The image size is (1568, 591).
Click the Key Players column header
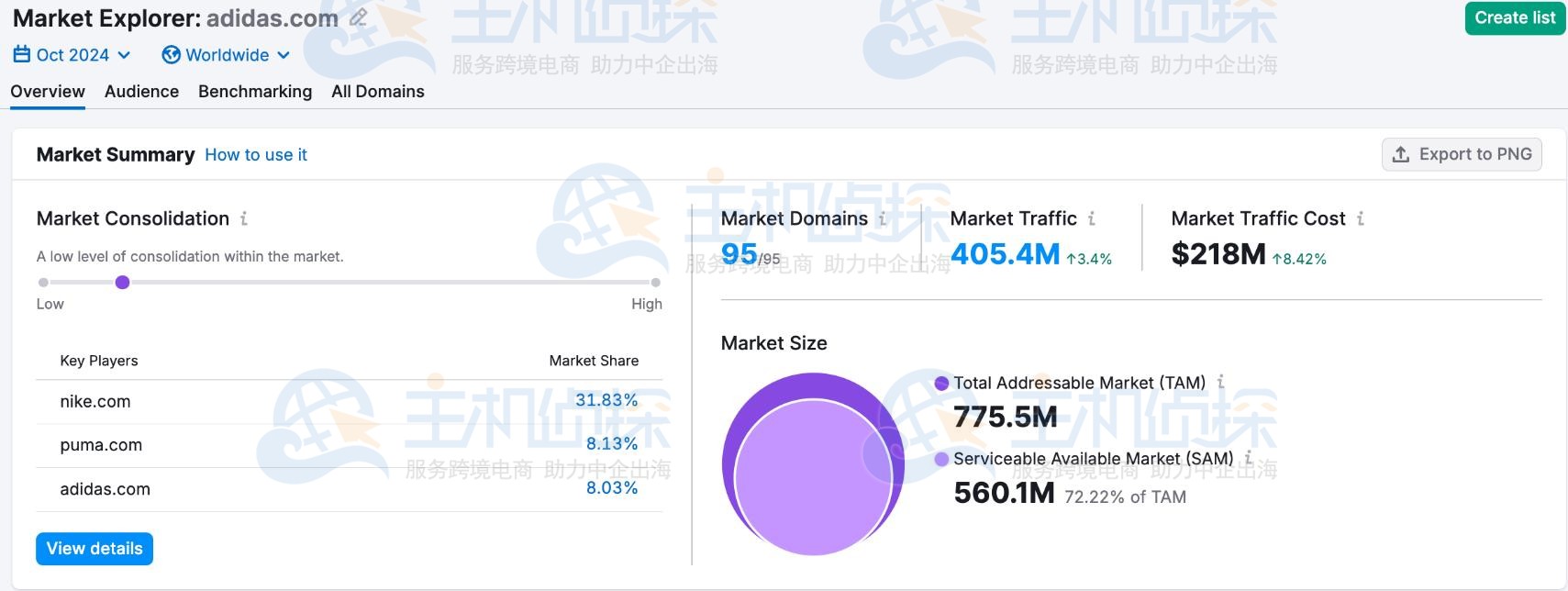click(x=99, y=361)
